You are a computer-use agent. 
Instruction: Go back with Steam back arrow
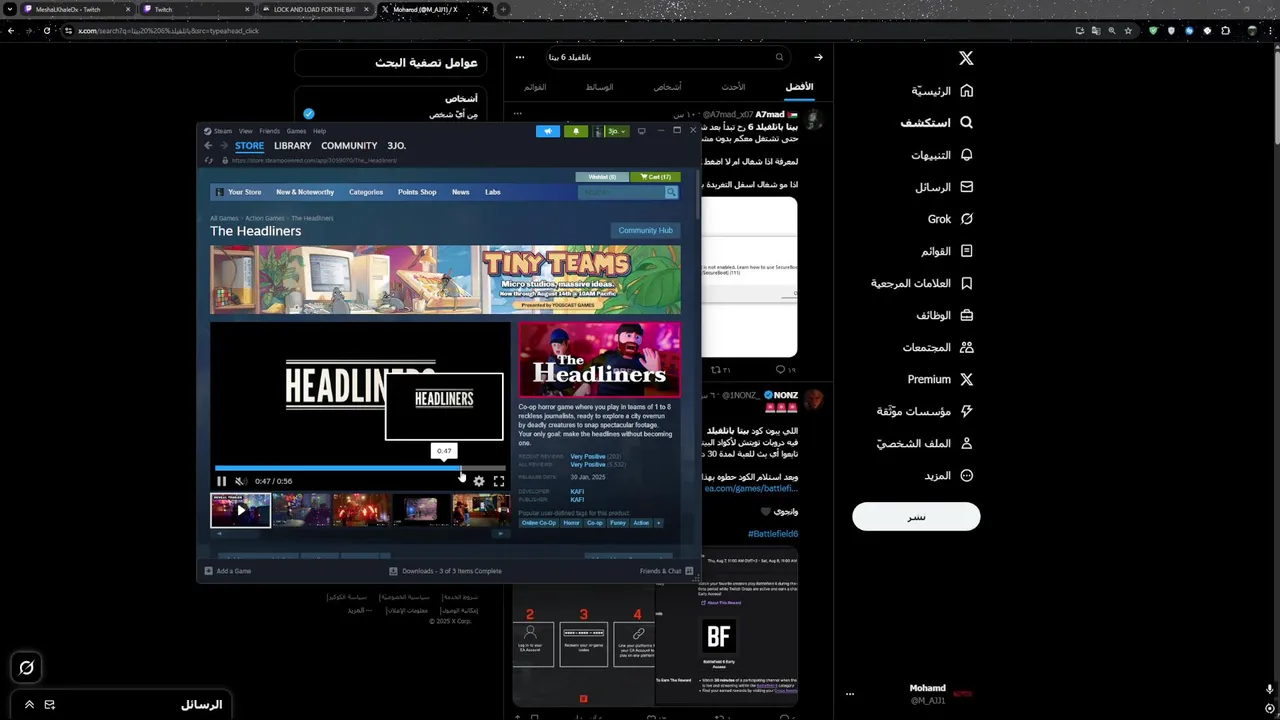[208, 146]
